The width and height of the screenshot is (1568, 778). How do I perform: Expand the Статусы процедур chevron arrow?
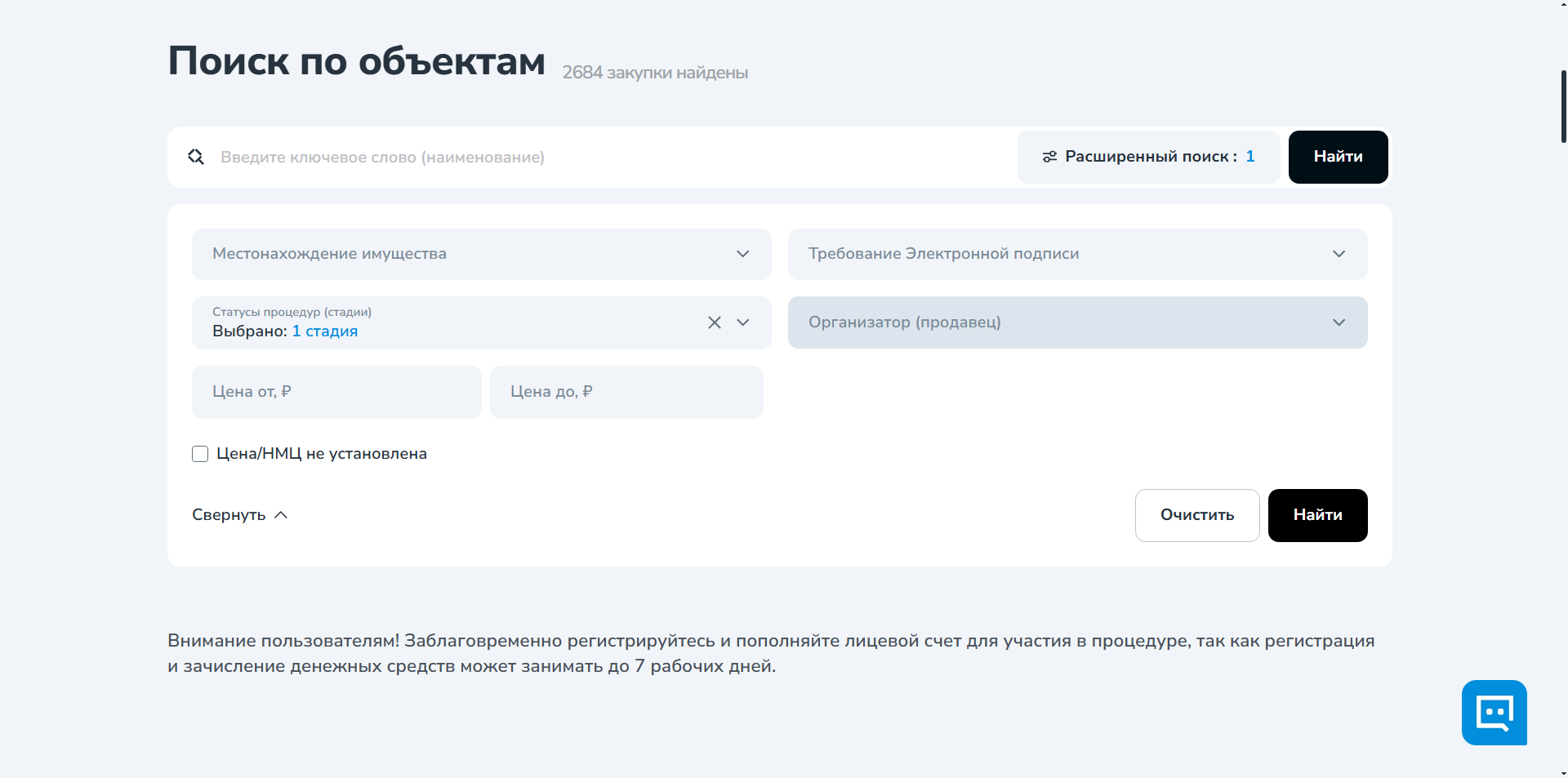click(743, 322)
